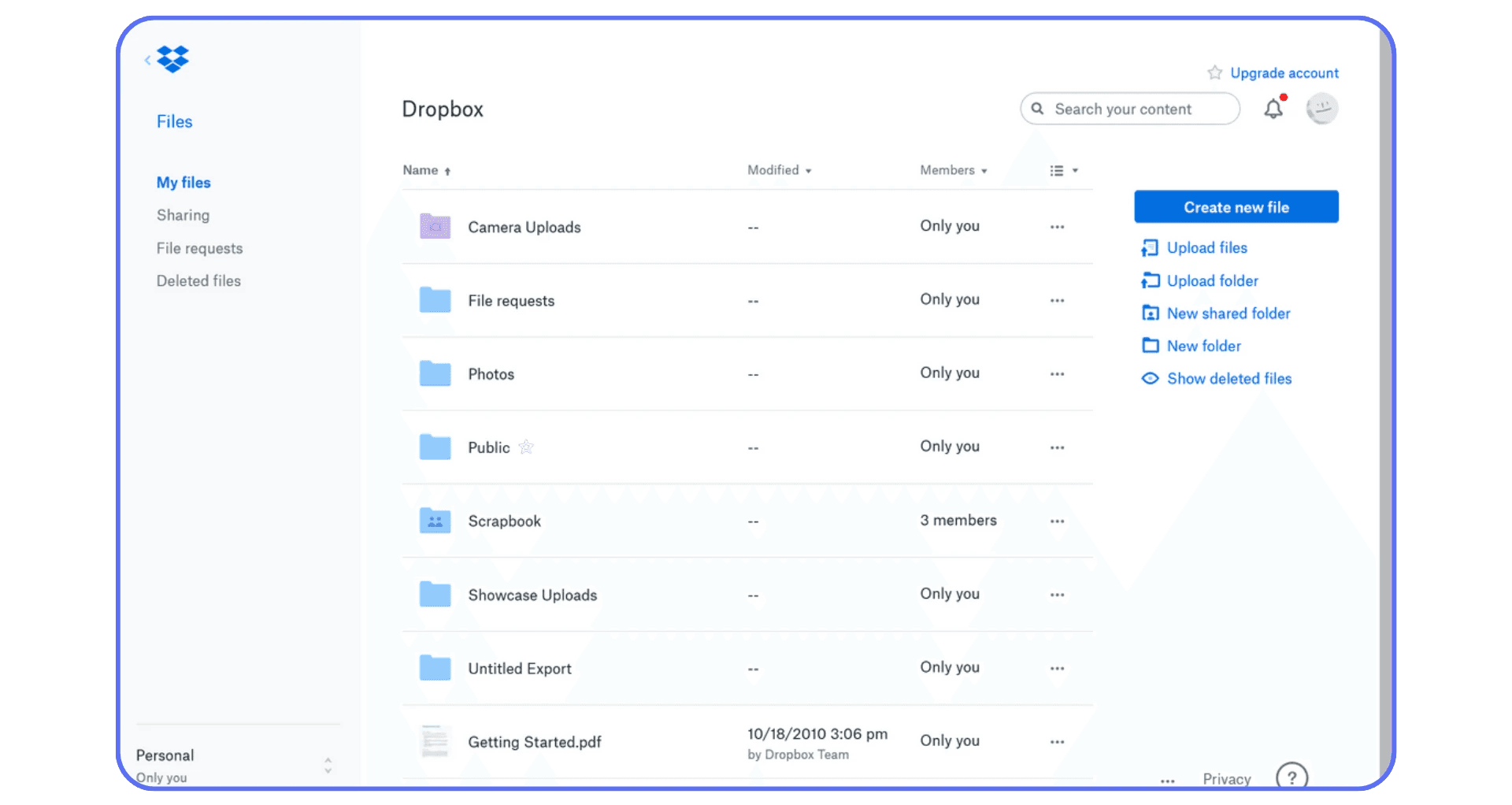Screen dimensions: 1512x805
Task: Toggle the star on the Public folder
Action: tap(526, 447)
